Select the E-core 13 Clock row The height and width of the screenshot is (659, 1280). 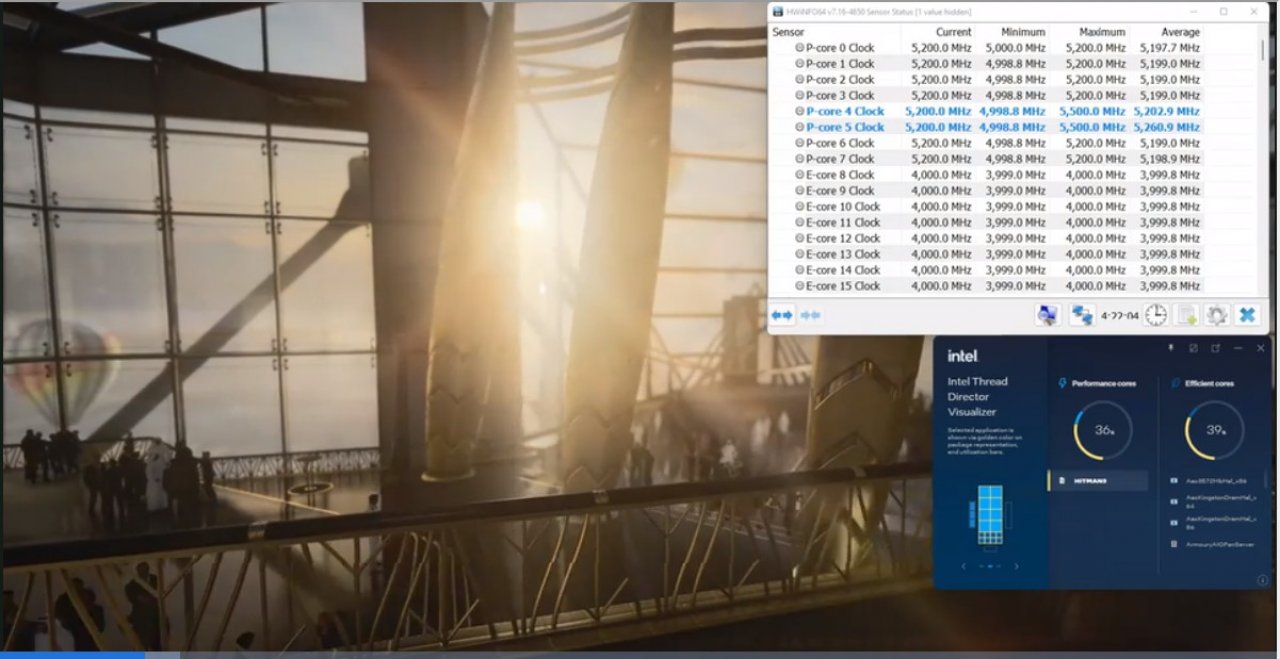(x=986, y=254)
